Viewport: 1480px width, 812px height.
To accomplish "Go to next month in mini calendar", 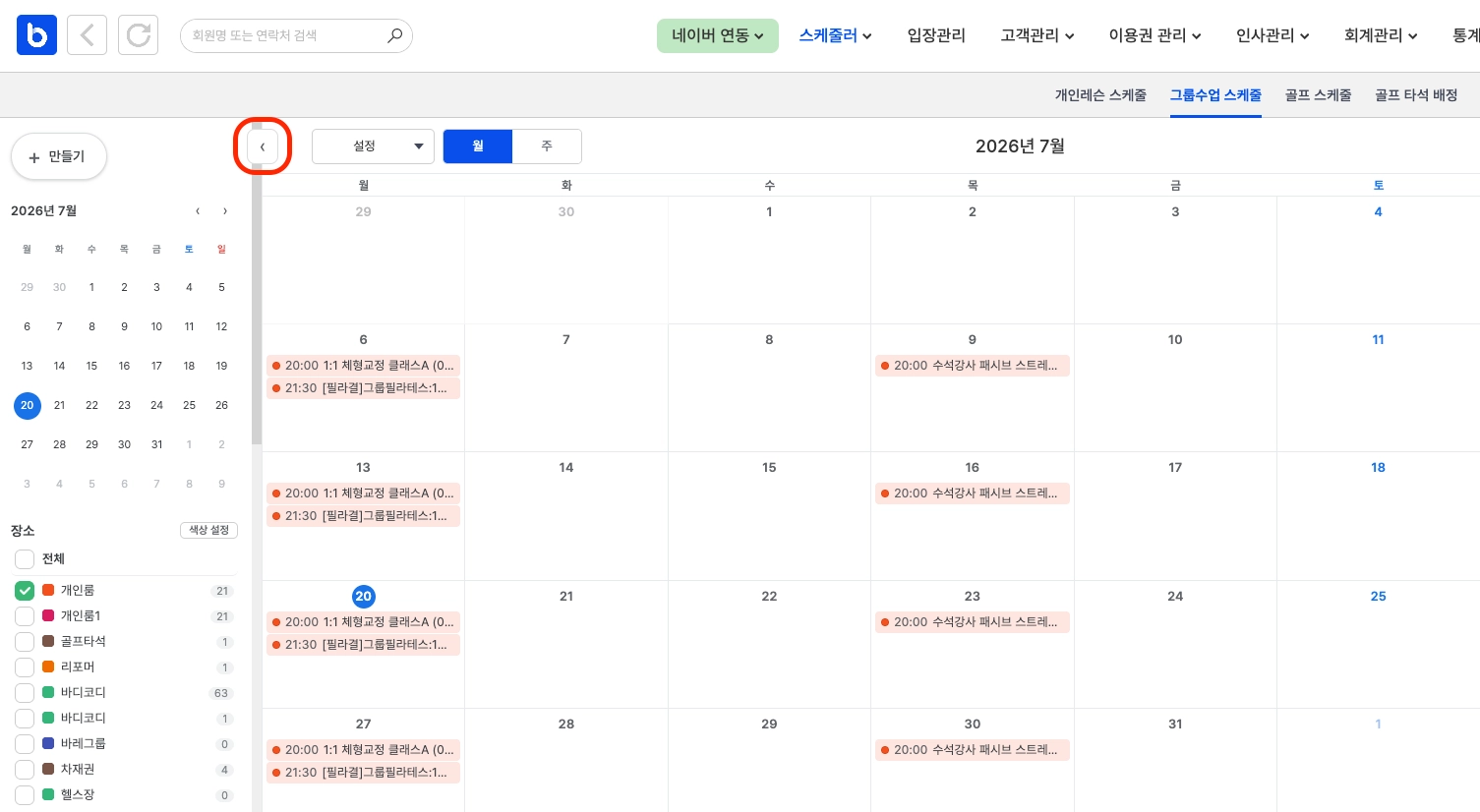I will 225,211.
